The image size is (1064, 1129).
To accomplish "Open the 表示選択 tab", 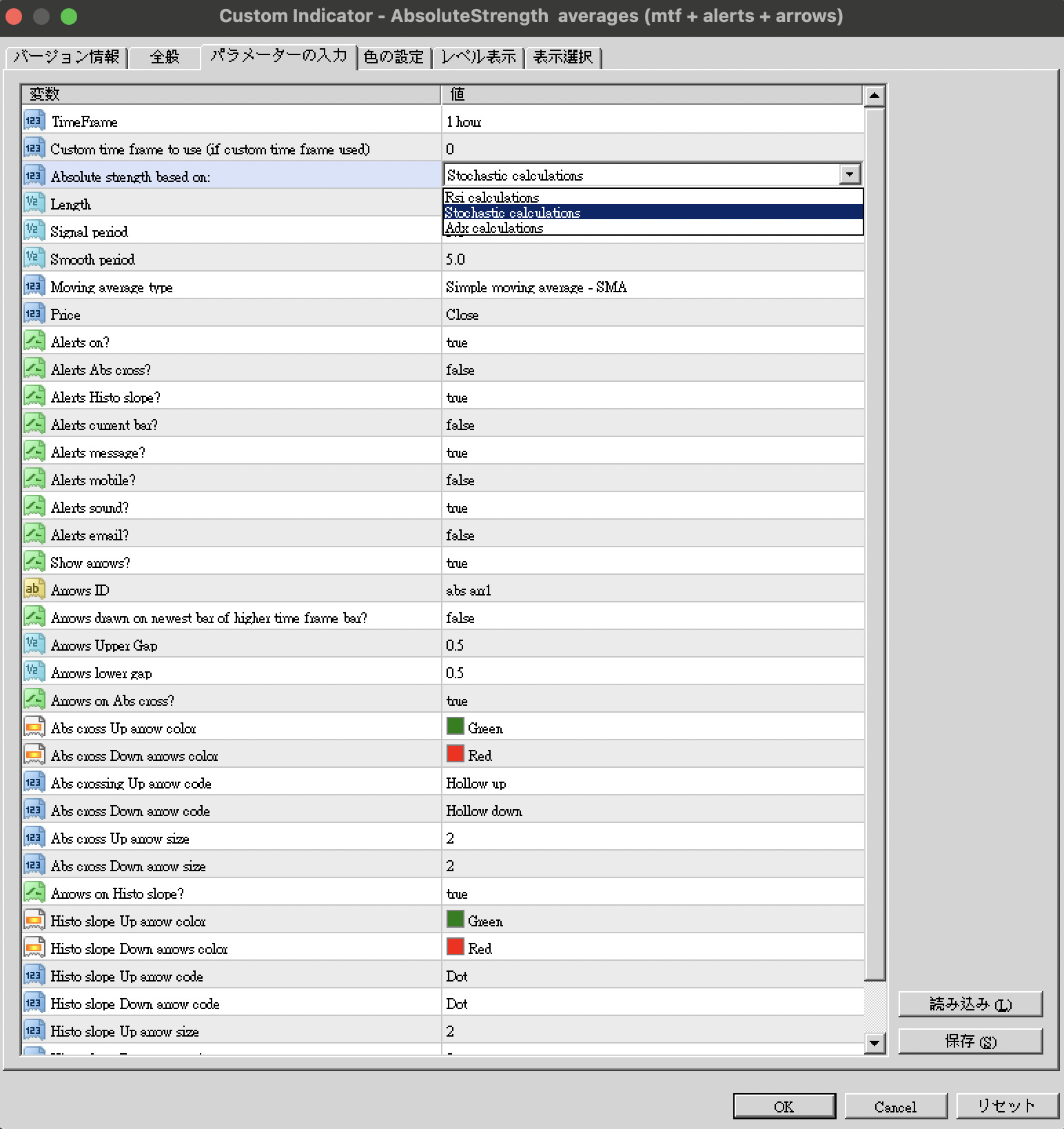I will [x=563, y=57].
